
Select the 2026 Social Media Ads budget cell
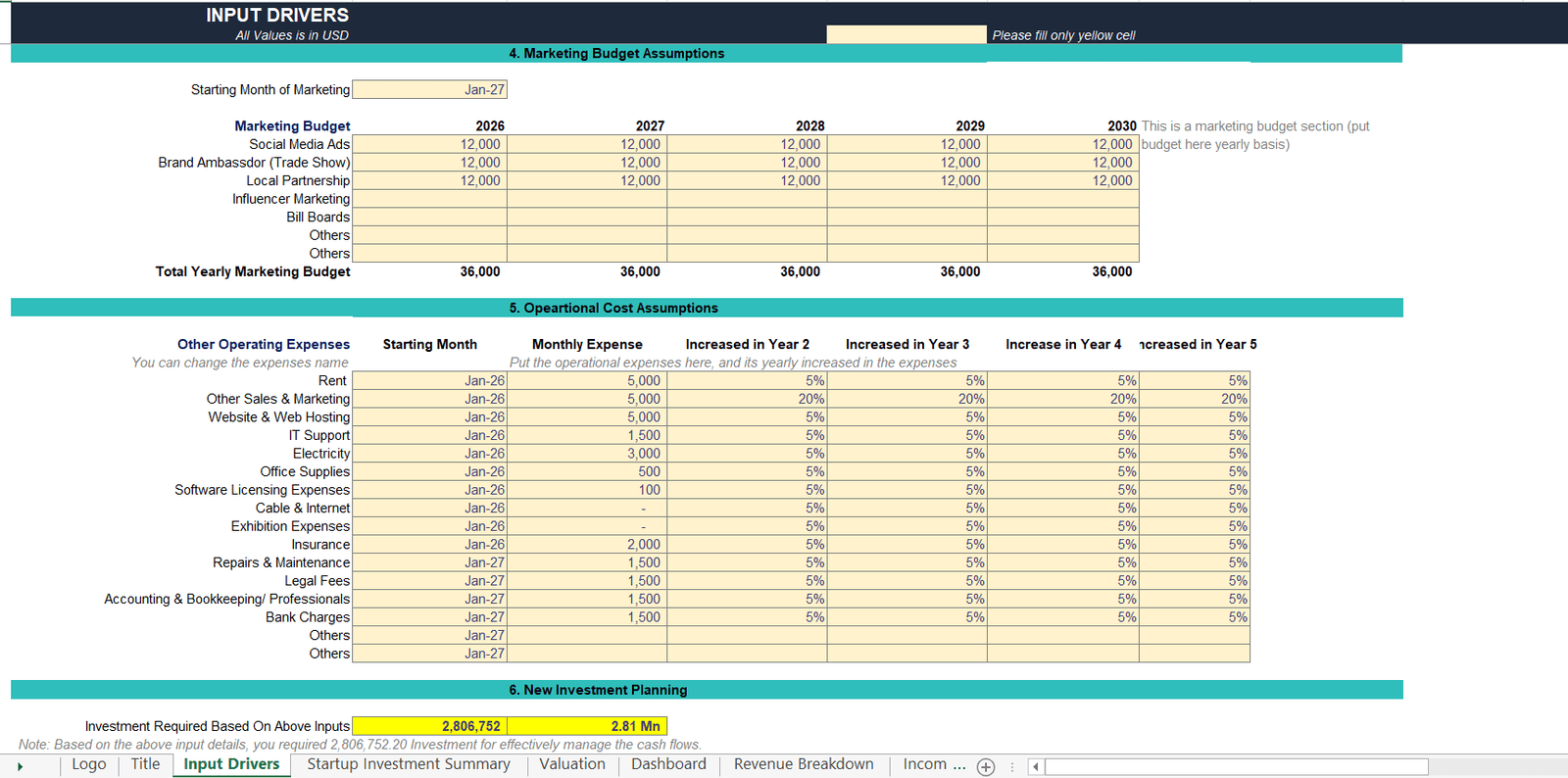429,144
